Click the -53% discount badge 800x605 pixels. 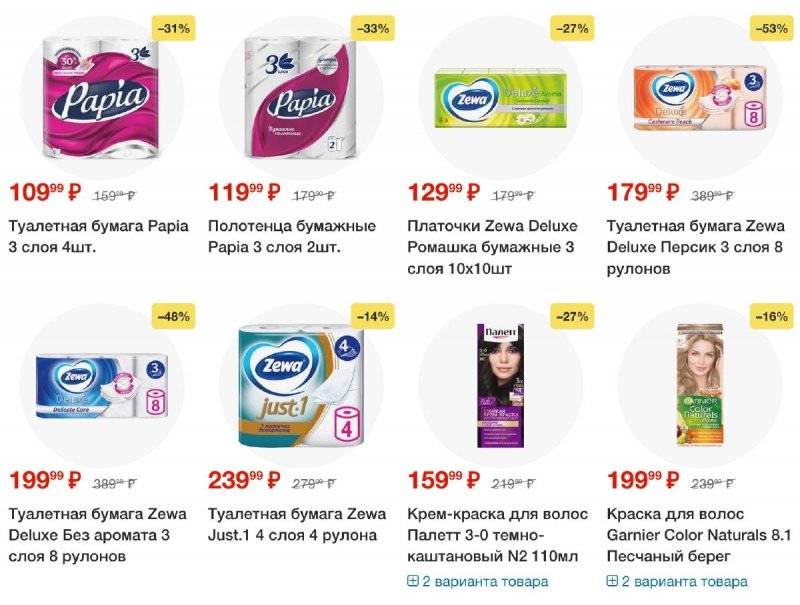point(771,29)
